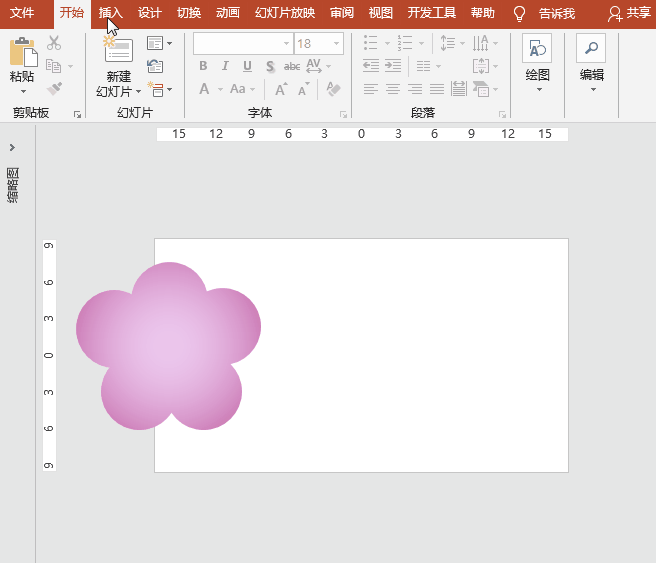This screenshot has height=563, width=656.
Task: Click the Paste clipboard icon
Action: 23,52
